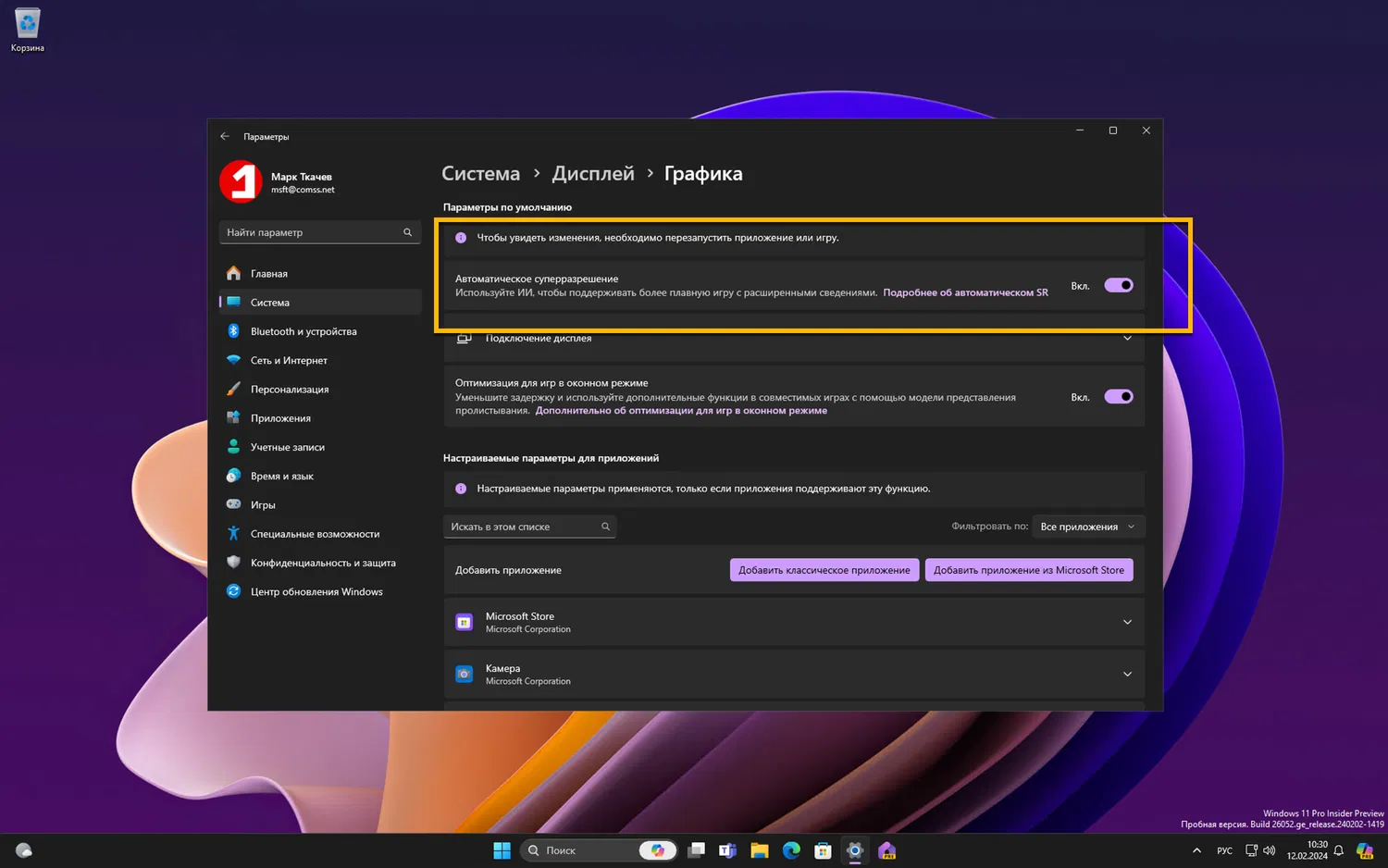Click the volume speaker tray icon
This screenshot has width=1388, height=868.
click(x=1269, y=850)
